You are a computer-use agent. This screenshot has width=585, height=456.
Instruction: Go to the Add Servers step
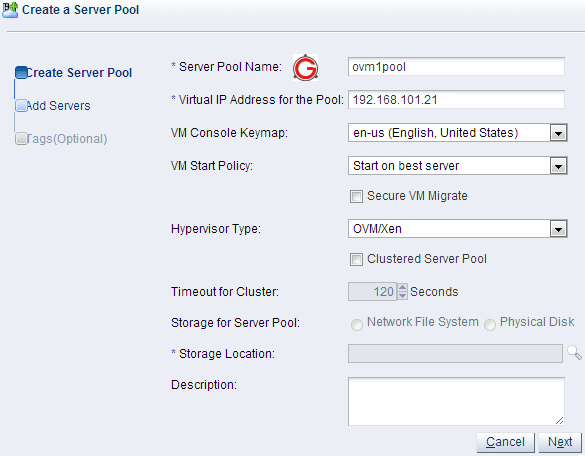[58, 106]
